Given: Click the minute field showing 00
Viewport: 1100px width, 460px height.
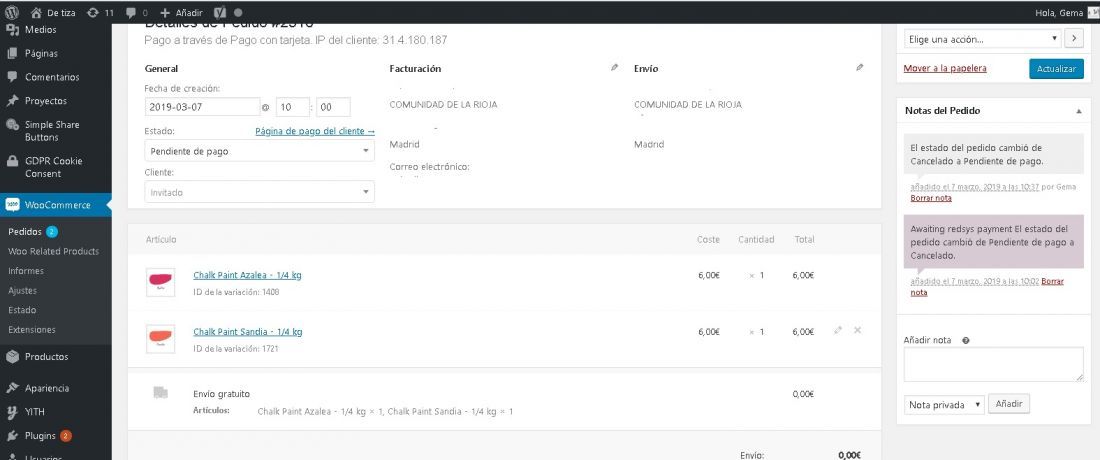Looking at the screenshot, I should coord(333,107).
